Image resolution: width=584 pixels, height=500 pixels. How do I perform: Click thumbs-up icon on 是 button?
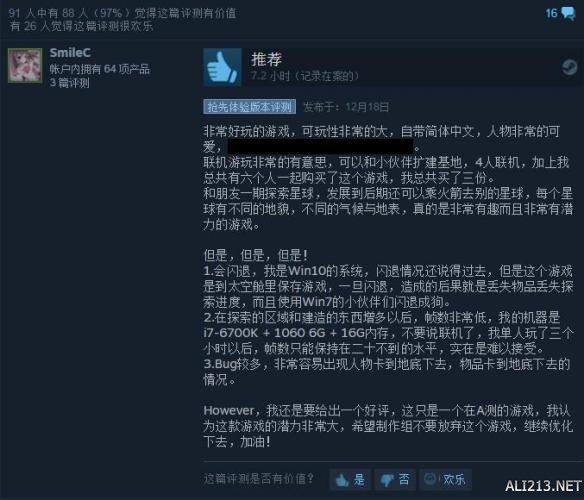coord(342,480)
